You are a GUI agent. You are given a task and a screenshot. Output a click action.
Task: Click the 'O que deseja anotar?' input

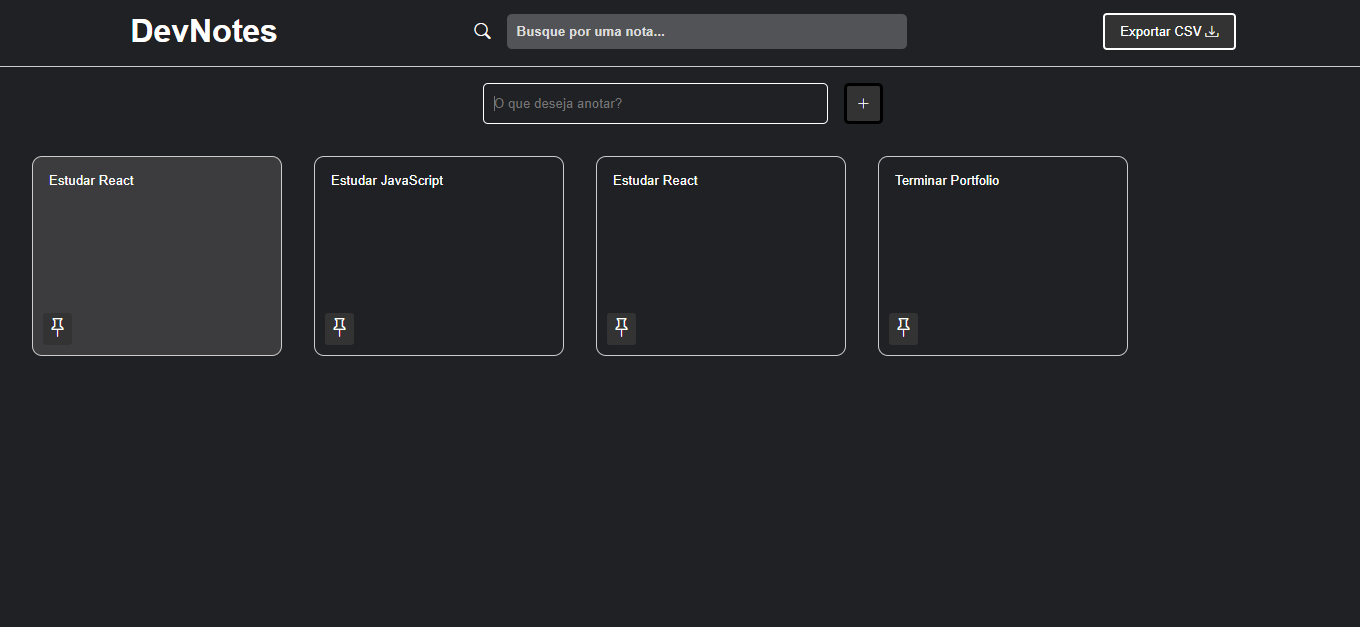click(655, 103)
